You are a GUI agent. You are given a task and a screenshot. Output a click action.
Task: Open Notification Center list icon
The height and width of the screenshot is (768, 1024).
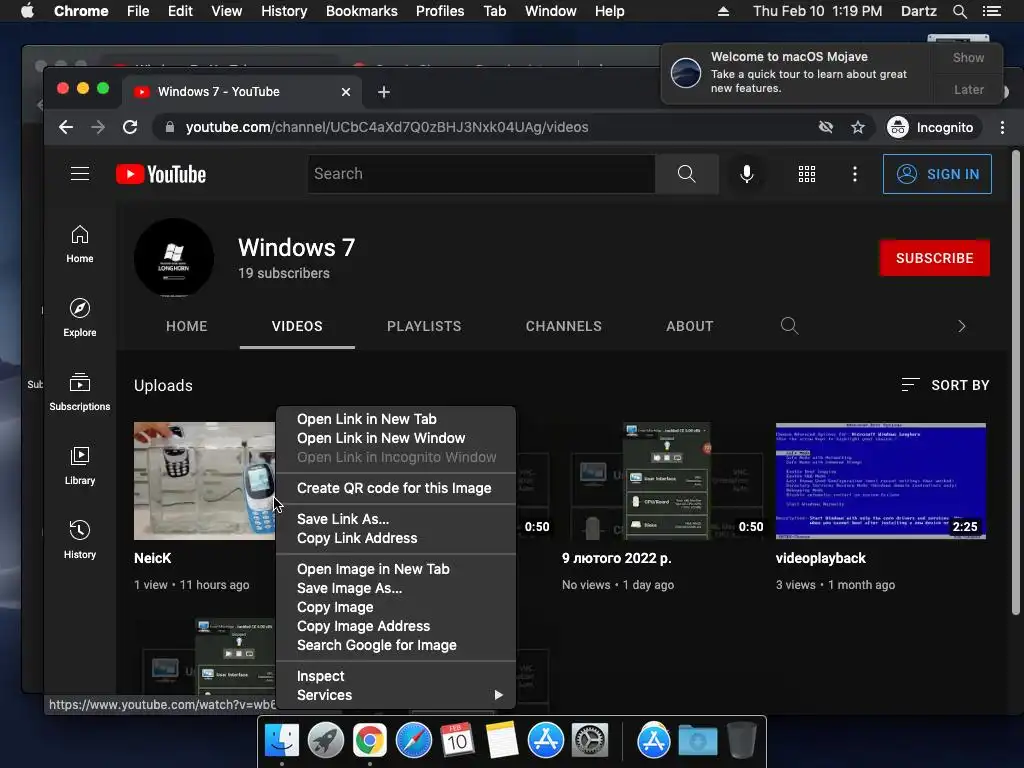tap(991, 11)
